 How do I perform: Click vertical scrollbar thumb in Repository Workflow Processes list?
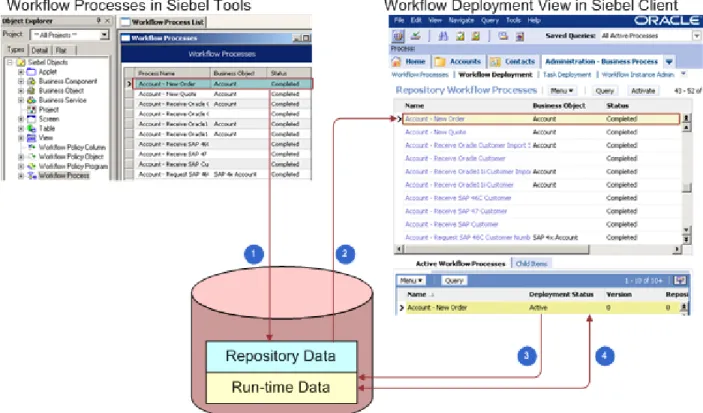pyautogui.click(x=686, y=187)
